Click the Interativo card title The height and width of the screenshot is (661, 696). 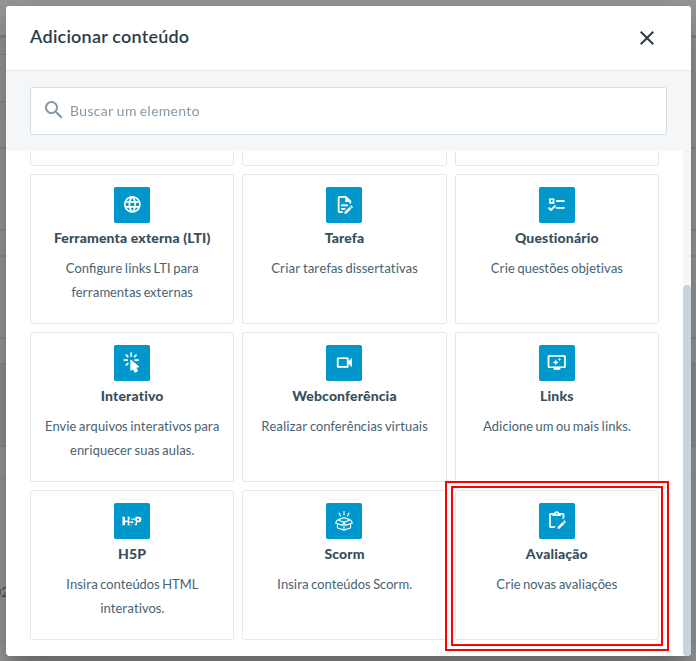pyautogui.click(x=132, y=396)
